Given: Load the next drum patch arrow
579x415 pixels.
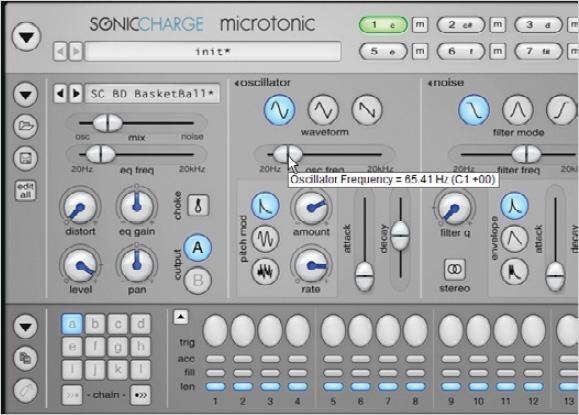Looking at the screenshot, I should click(76, 93).
